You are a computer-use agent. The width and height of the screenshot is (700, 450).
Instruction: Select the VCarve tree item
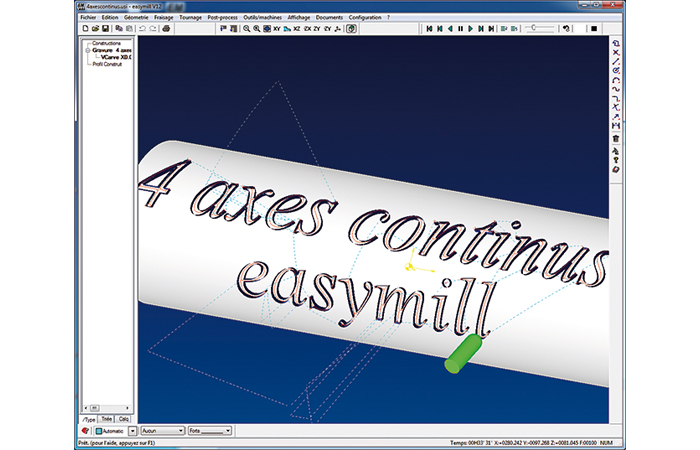tap(116, 57)
